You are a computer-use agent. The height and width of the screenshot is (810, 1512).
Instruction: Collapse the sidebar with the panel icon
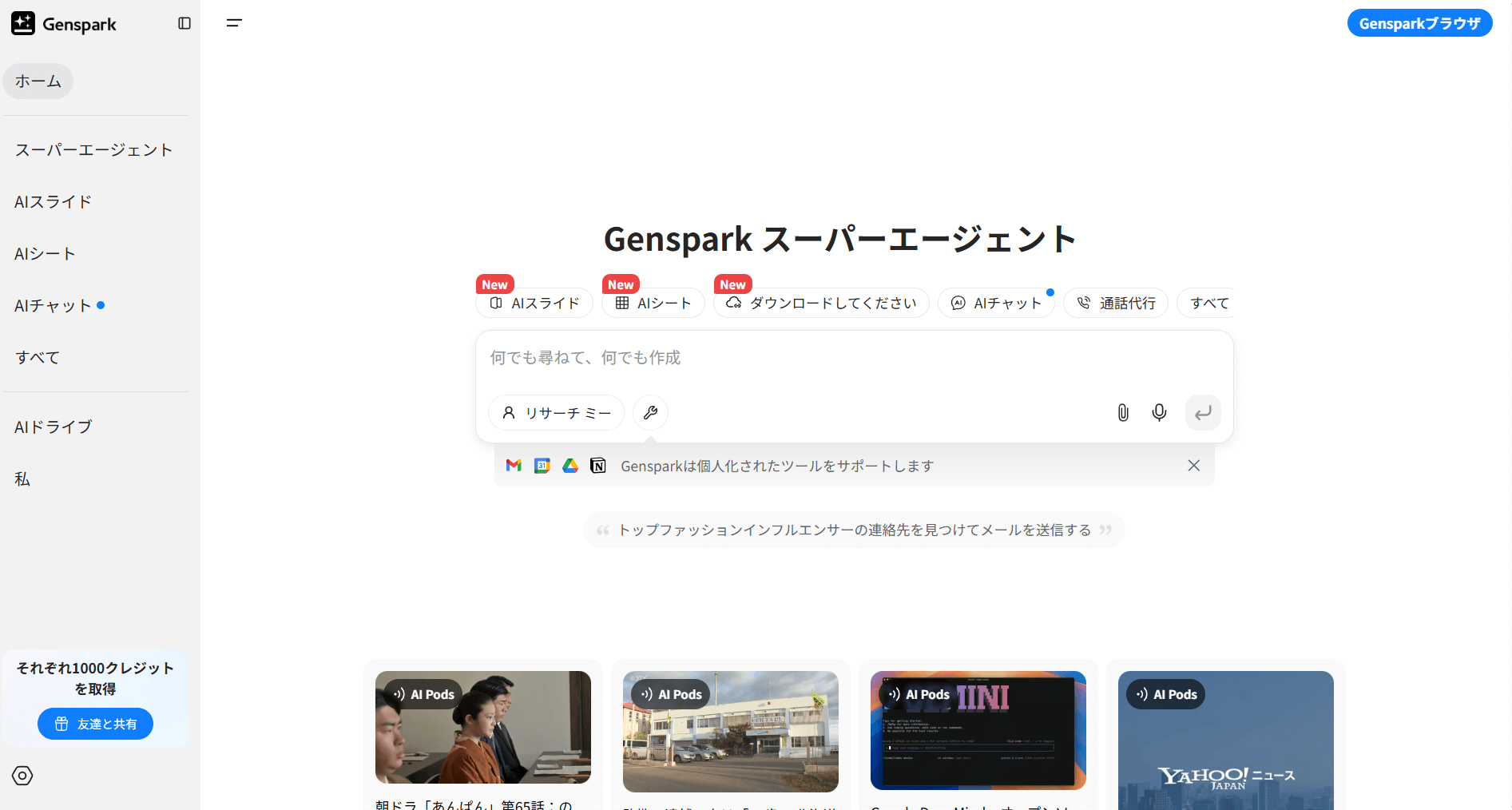pyautogui.click(x=185, y=23)
